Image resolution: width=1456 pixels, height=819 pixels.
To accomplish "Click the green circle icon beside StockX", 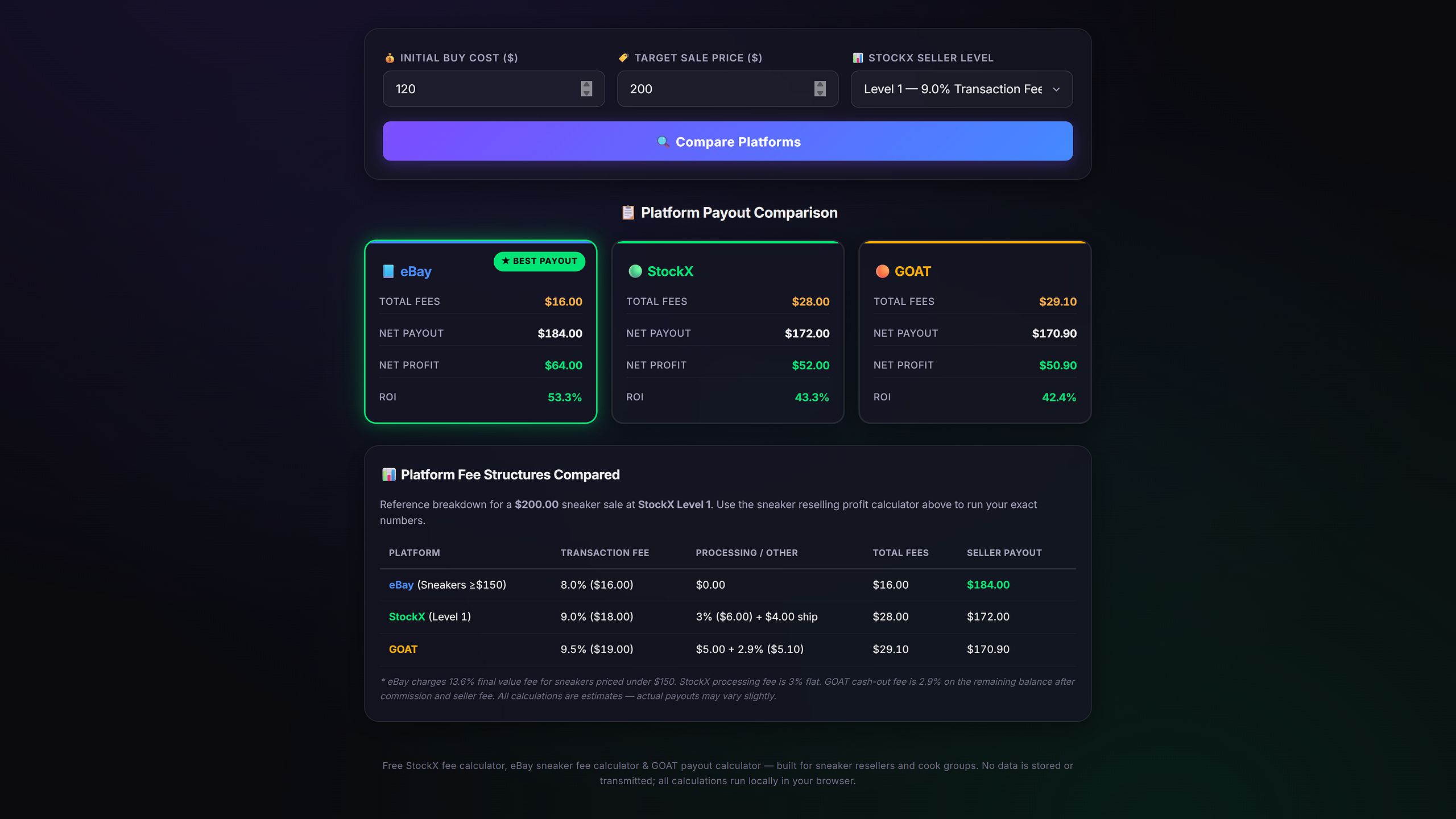I will pyautogui.click(x=635, y=271).
